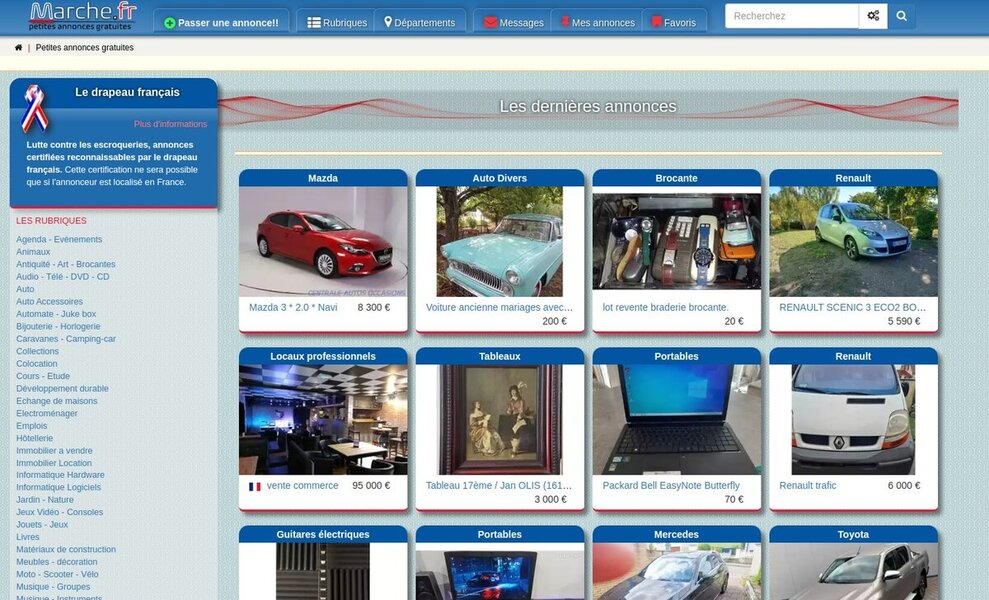Open the Animaux category
The height and width of the screenshot is (600, 989).
click(33, 252)
